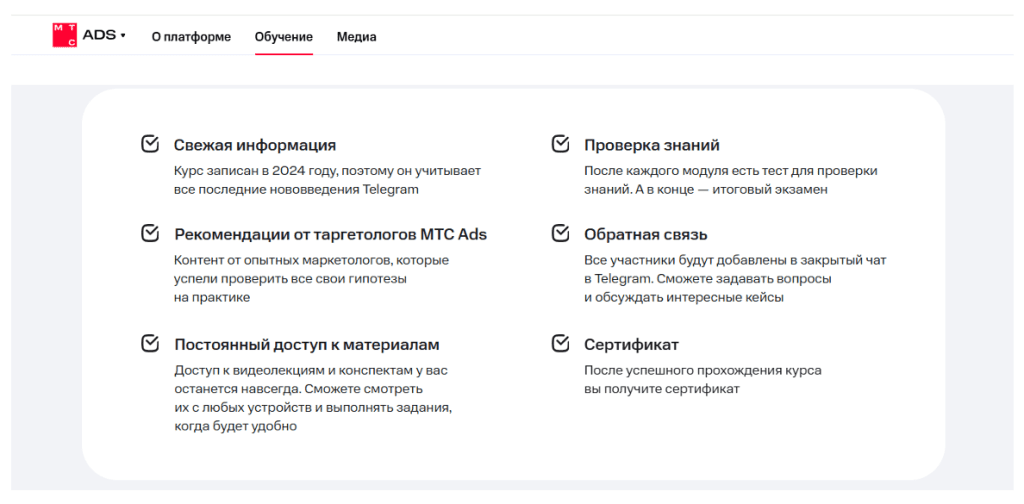Click text когда будет удобно
The height and width of the screenshot is (504, 1024).
(x=236, y=426)
